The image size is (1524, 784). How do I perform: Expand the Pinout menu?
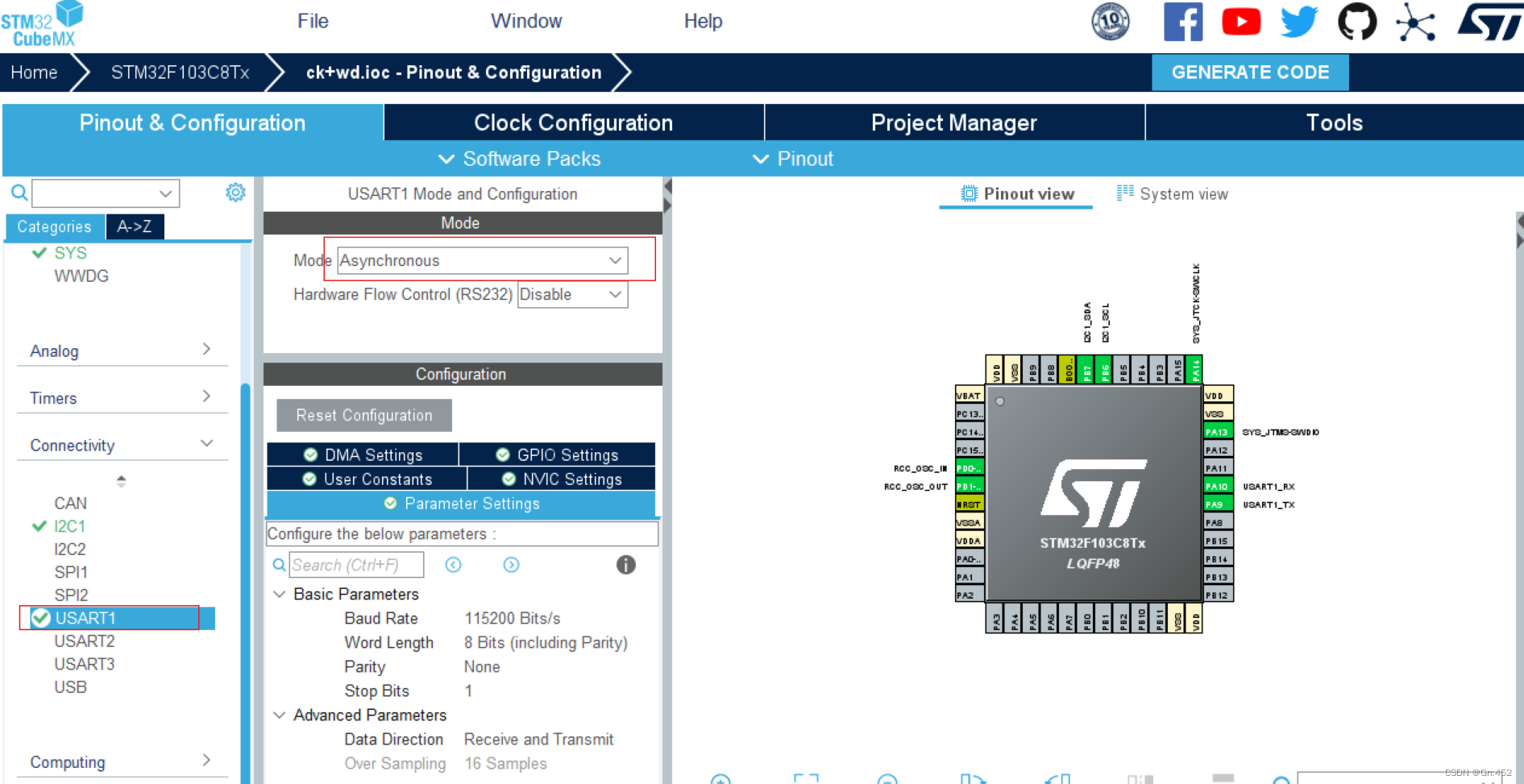(793, 159)
